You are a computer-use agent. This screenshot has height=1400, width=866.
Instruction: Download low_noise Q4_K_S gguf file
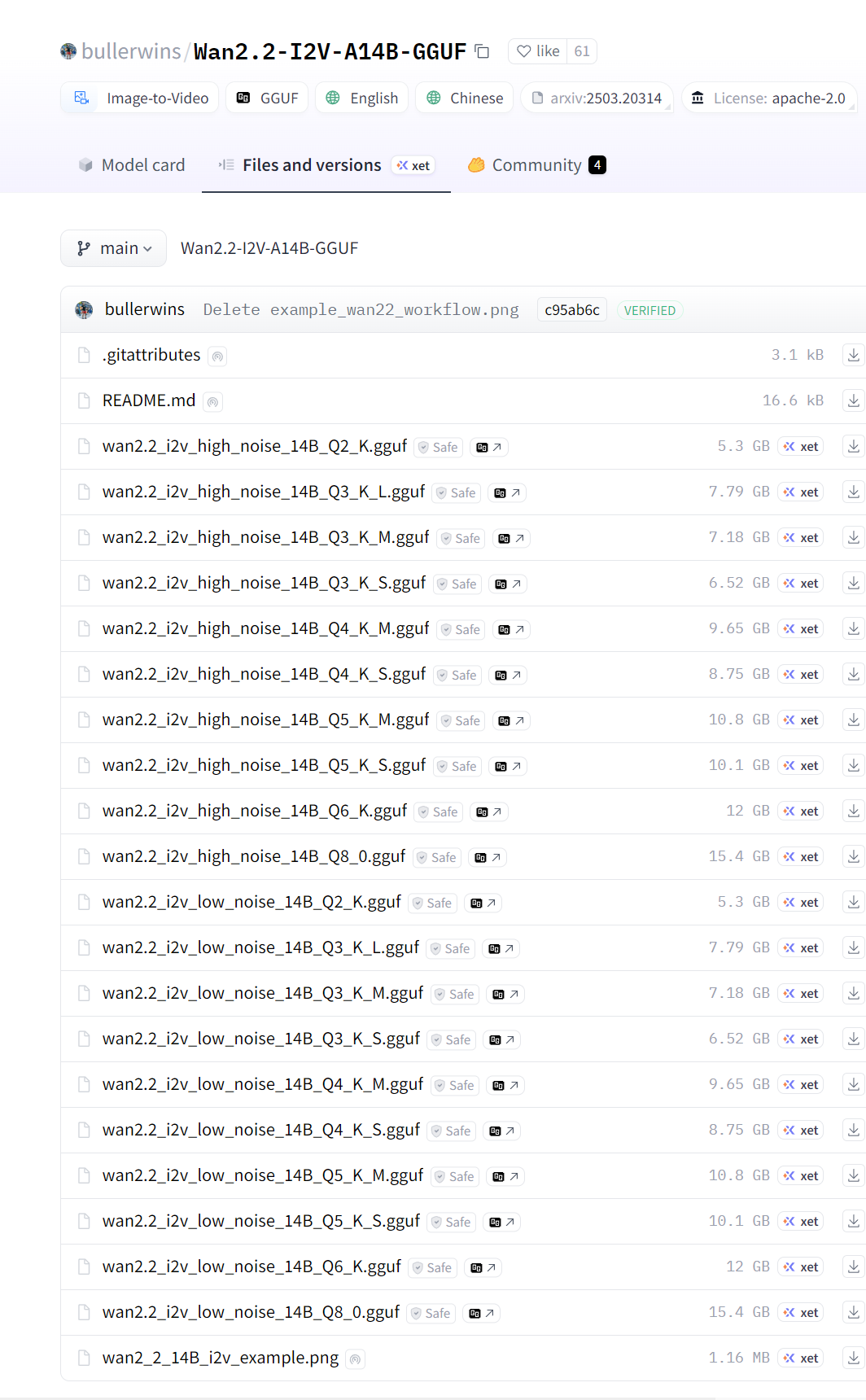click(853, 1130)
